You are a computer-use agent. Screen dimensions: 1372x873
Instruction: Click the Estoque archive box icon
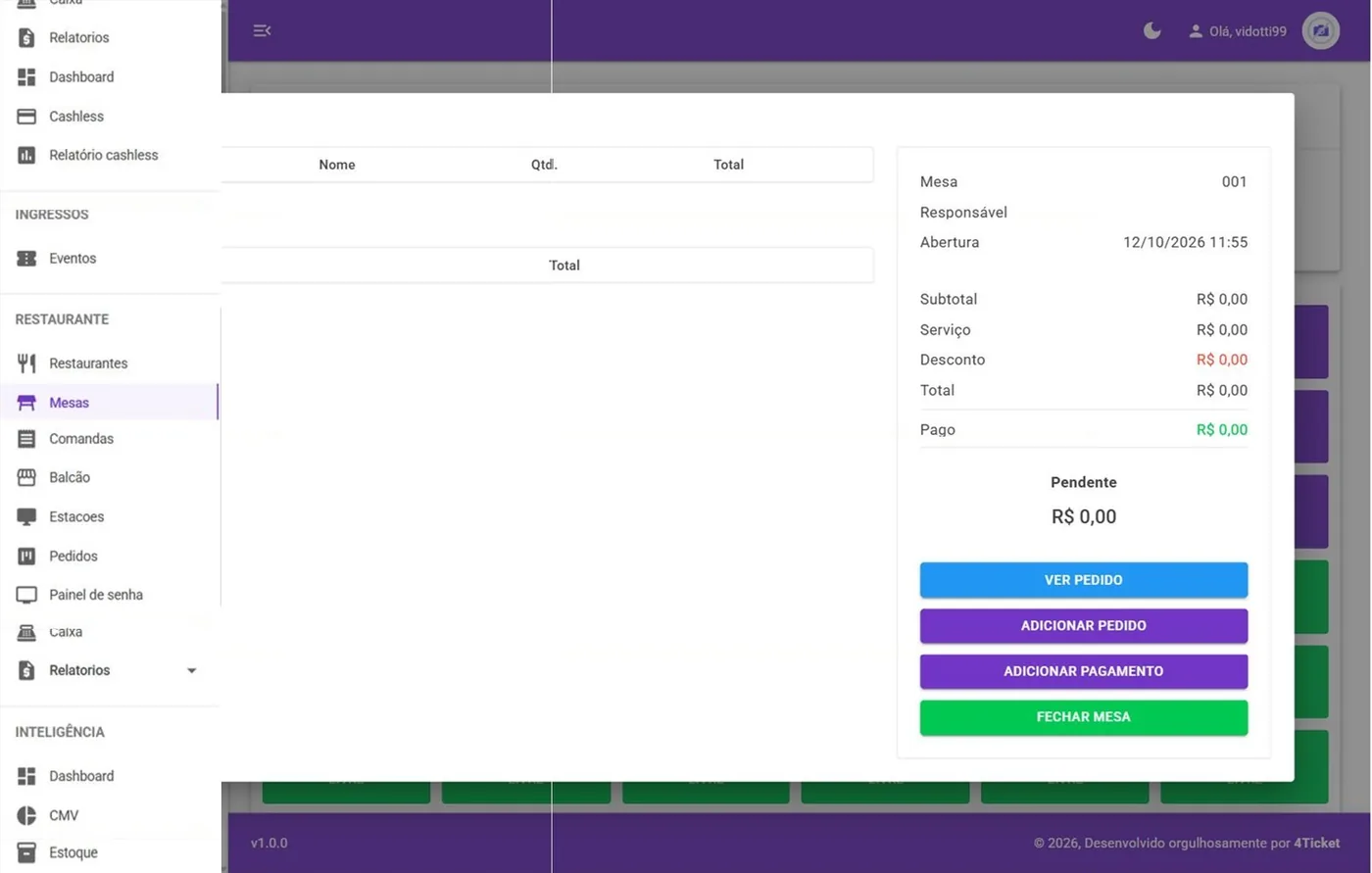click(x=26, y=852)
